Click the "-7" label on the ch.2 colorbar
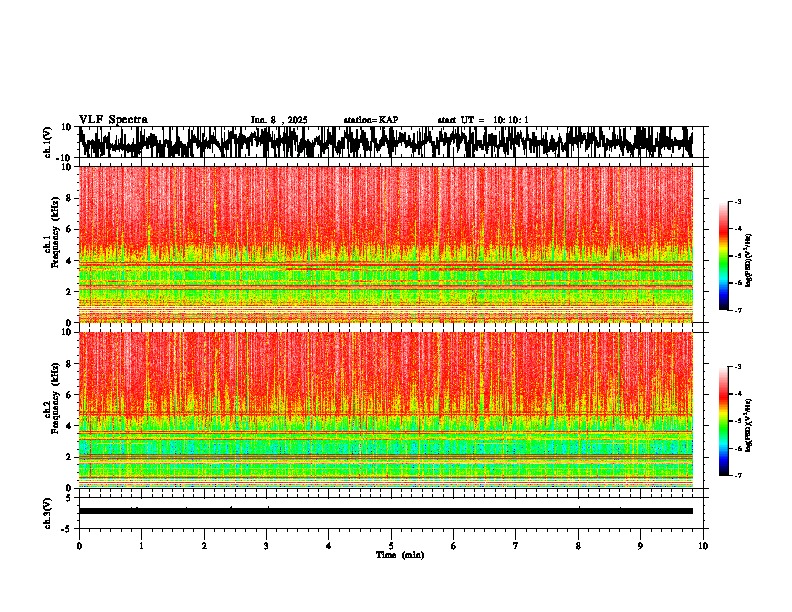This screenshot has width=792, height=612. (737, 475)
